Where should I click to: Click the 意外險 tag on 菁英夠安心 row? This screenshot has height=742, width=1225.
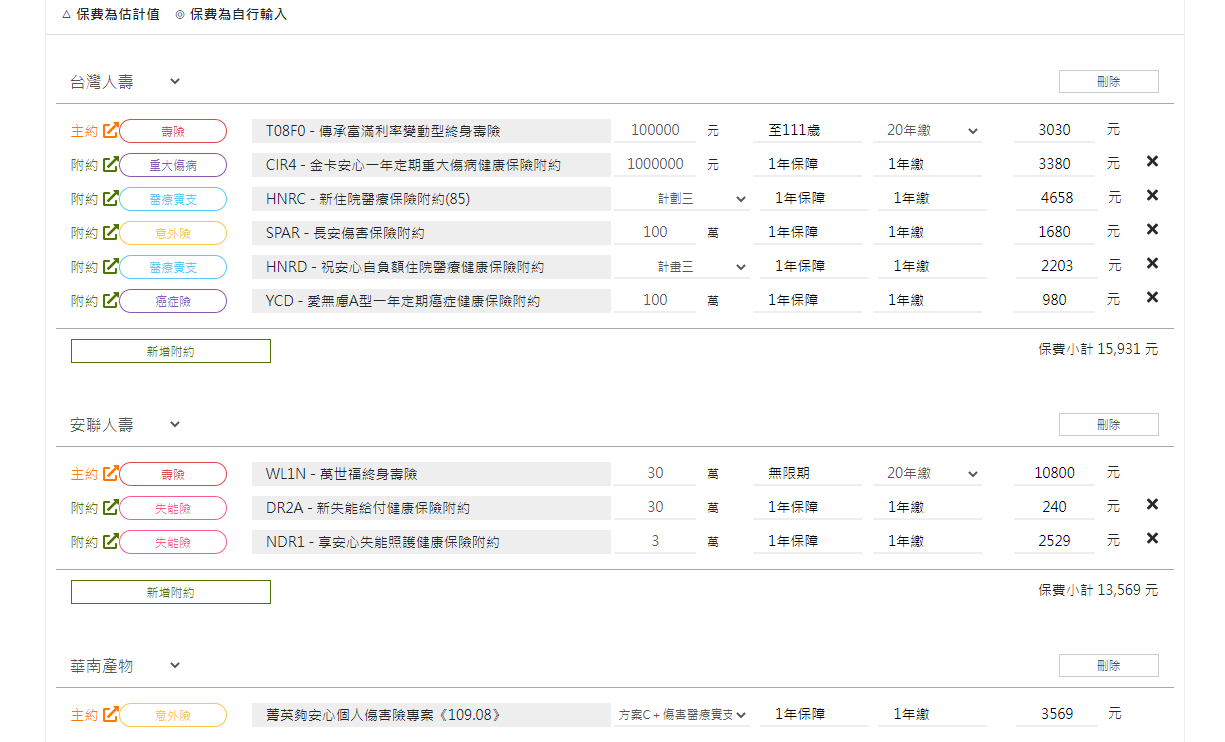(x=173, y=715)
